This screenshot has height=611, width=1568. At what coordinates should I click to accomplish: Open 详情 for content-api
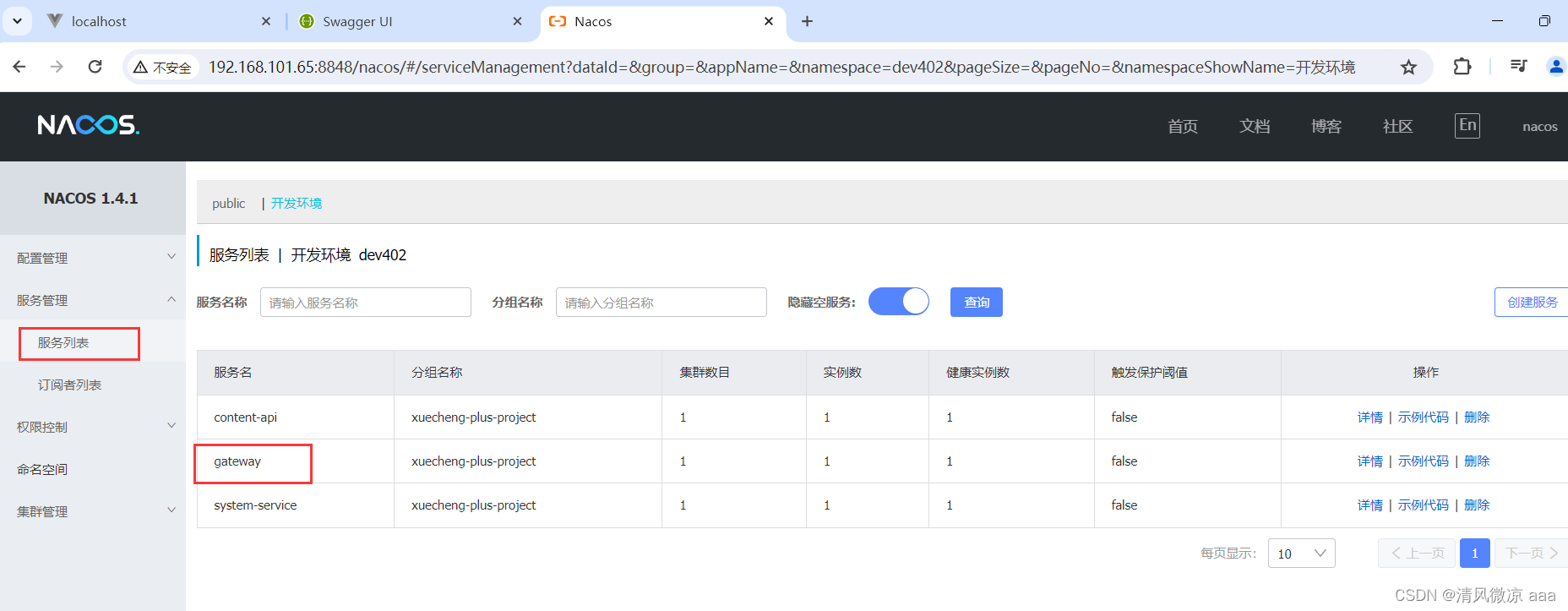1370,417
